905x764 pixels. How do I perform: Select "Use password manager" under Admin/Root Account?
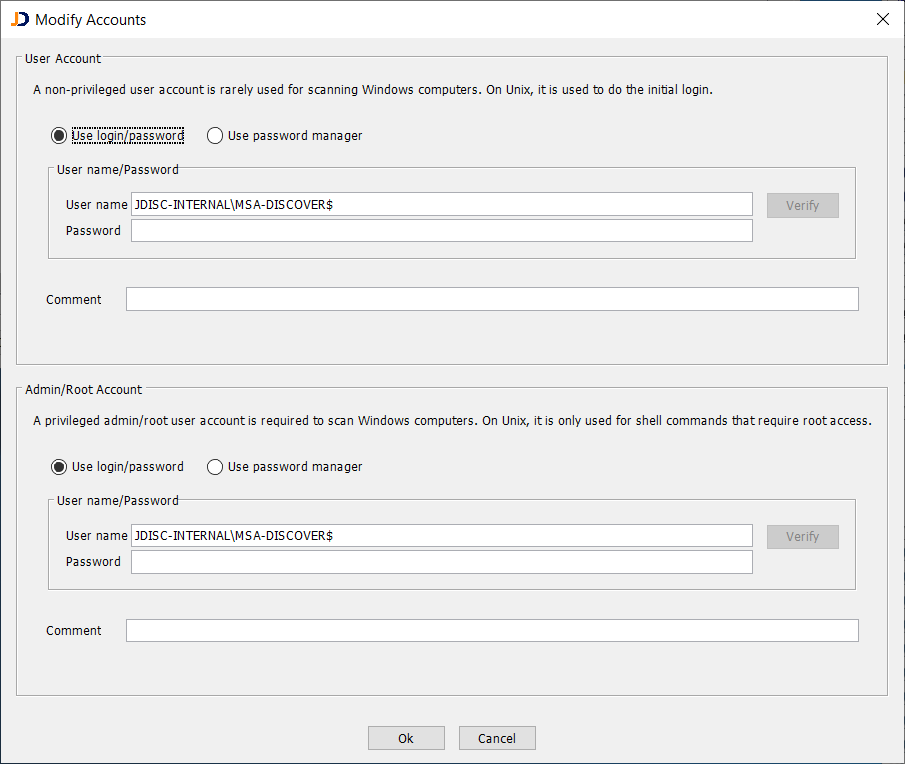click(x=215, y=466)
